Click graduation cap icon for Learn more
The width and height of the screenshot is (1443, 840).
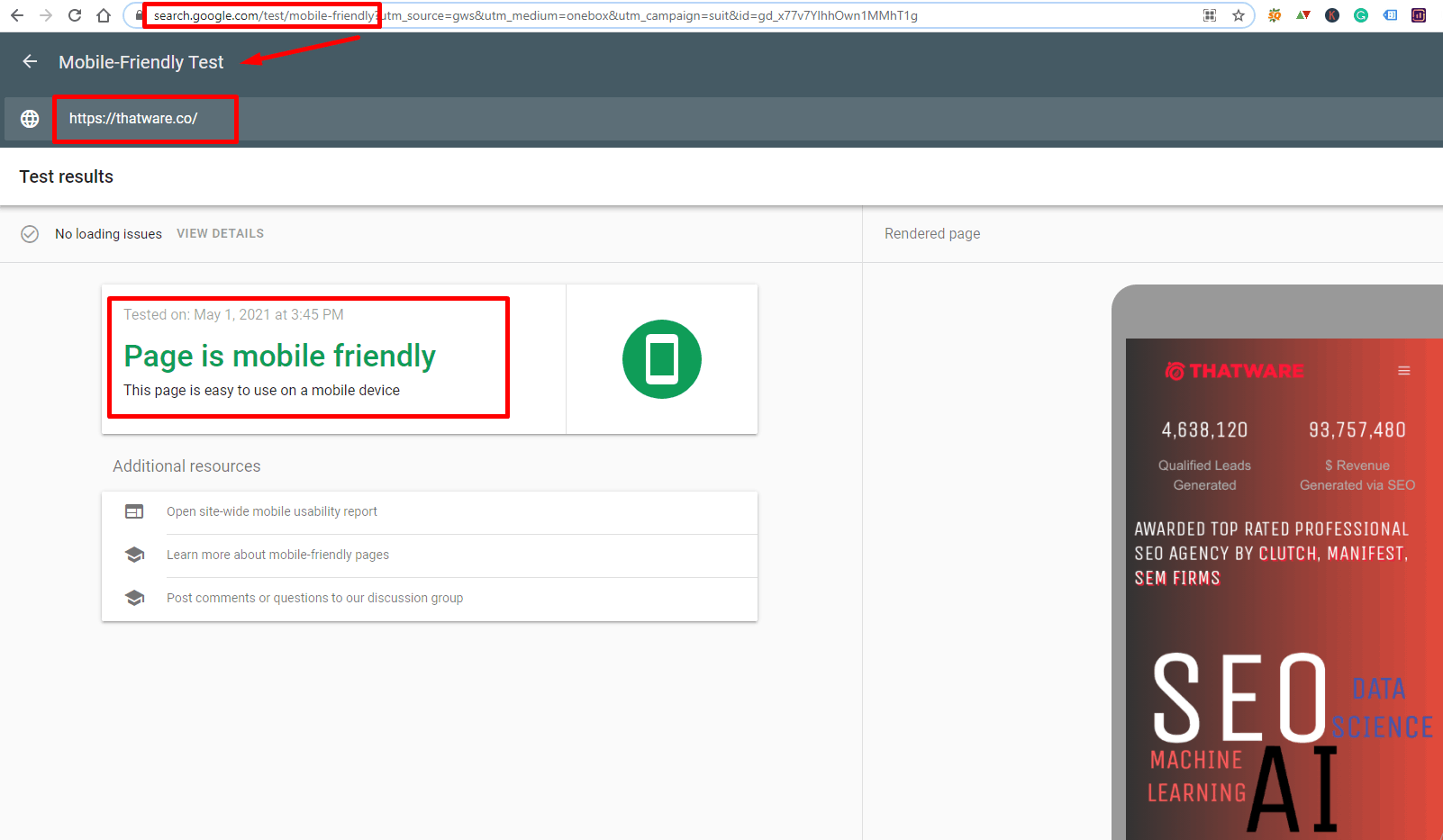[134, 555]
